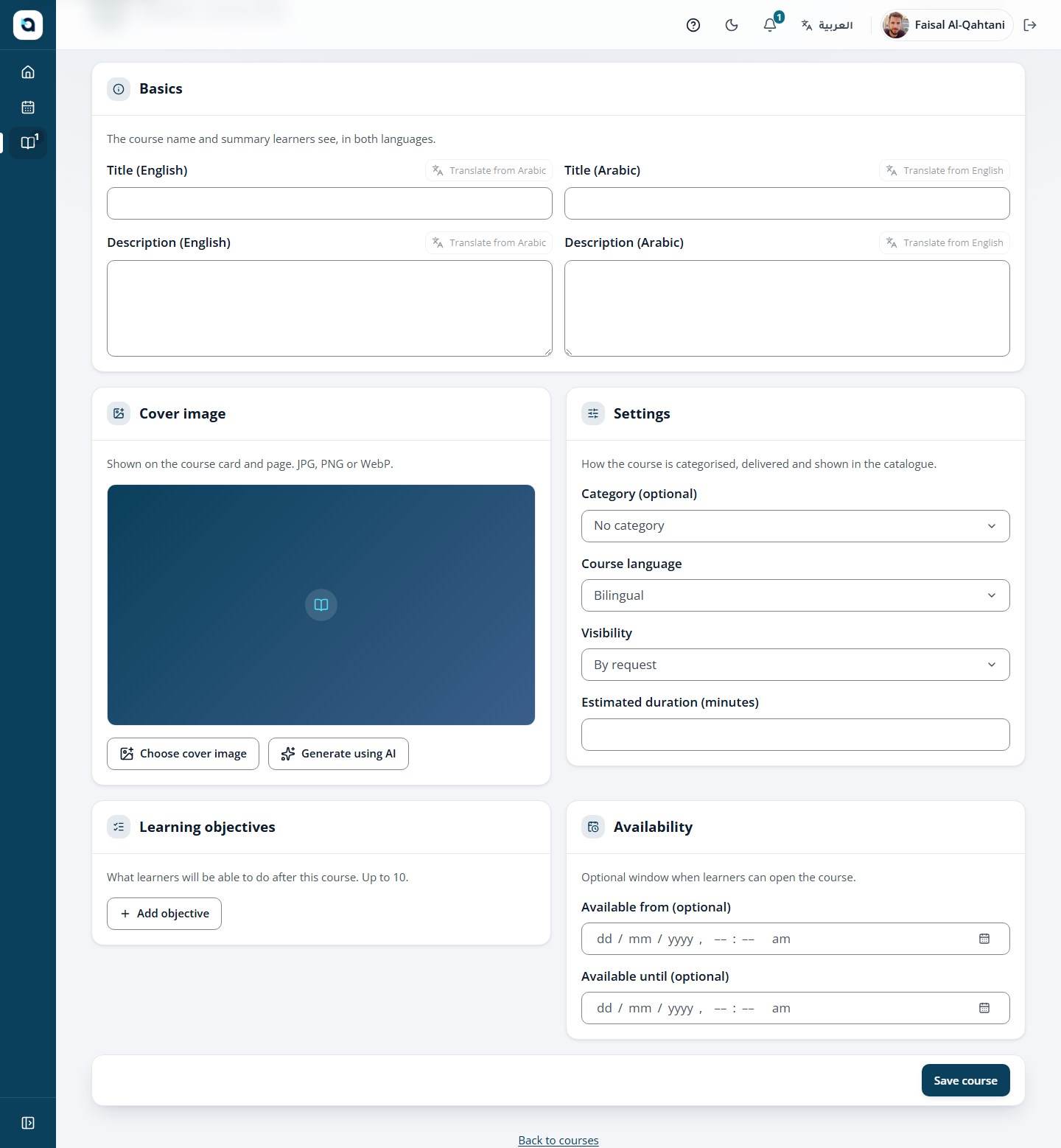Click the Available until date field

click(x=796, y=1008)
